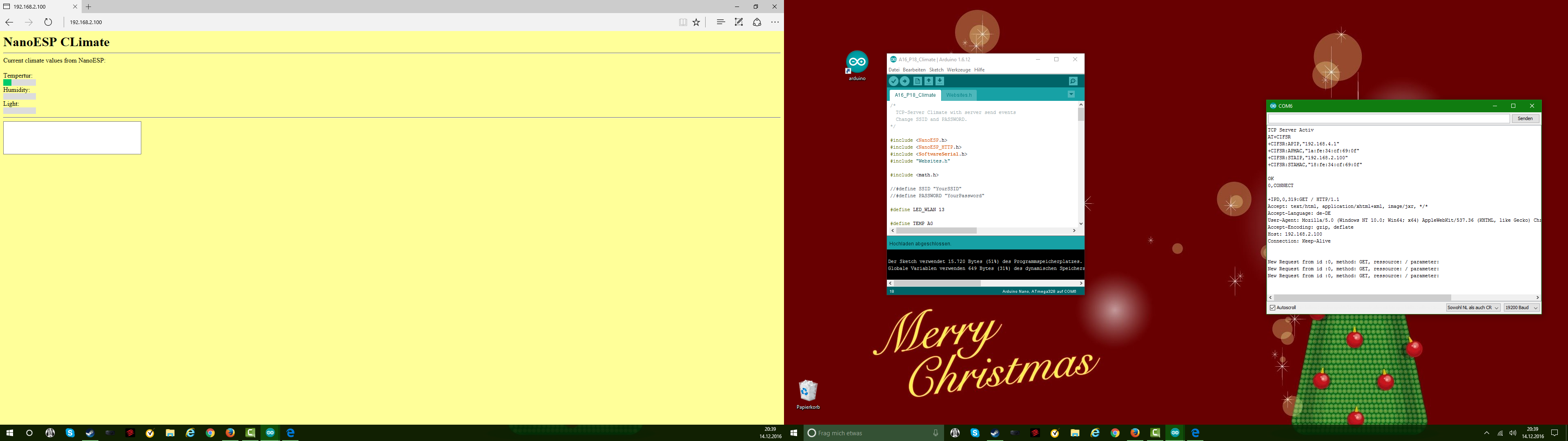
Task: Open the Bearbeiten menu in Arduino
Action: [914, 70]
